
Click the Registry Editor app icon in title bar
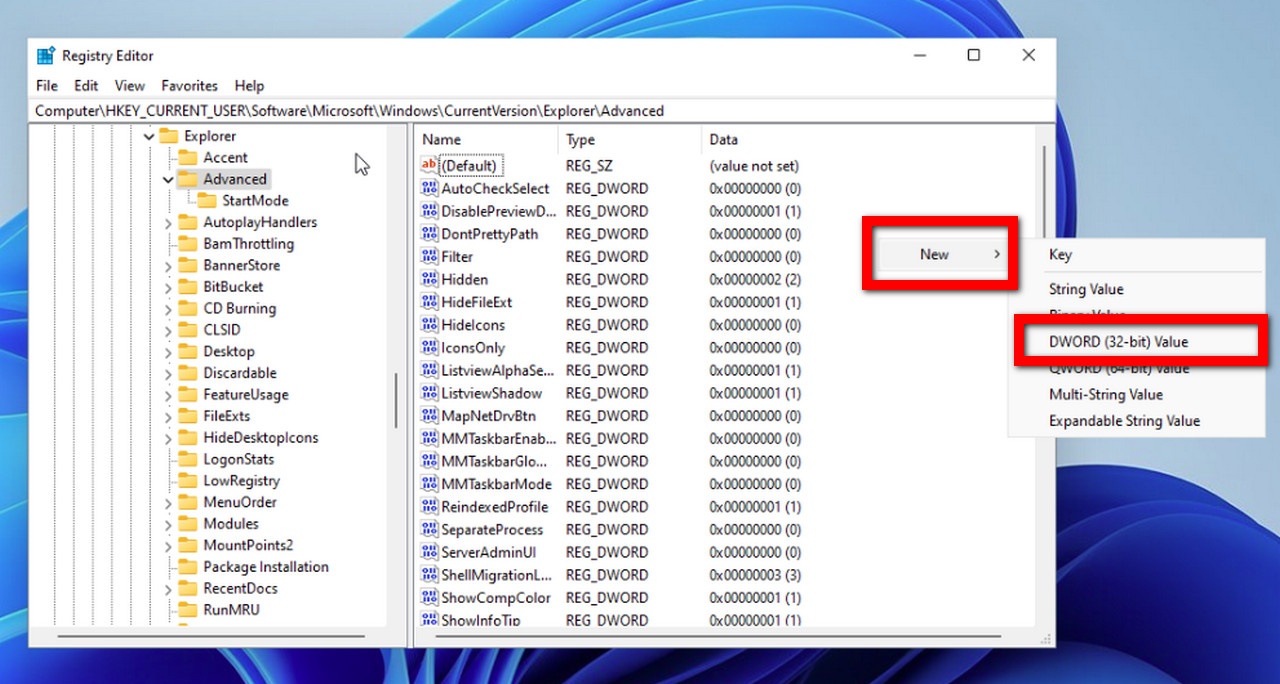click(x=46, y=56)
